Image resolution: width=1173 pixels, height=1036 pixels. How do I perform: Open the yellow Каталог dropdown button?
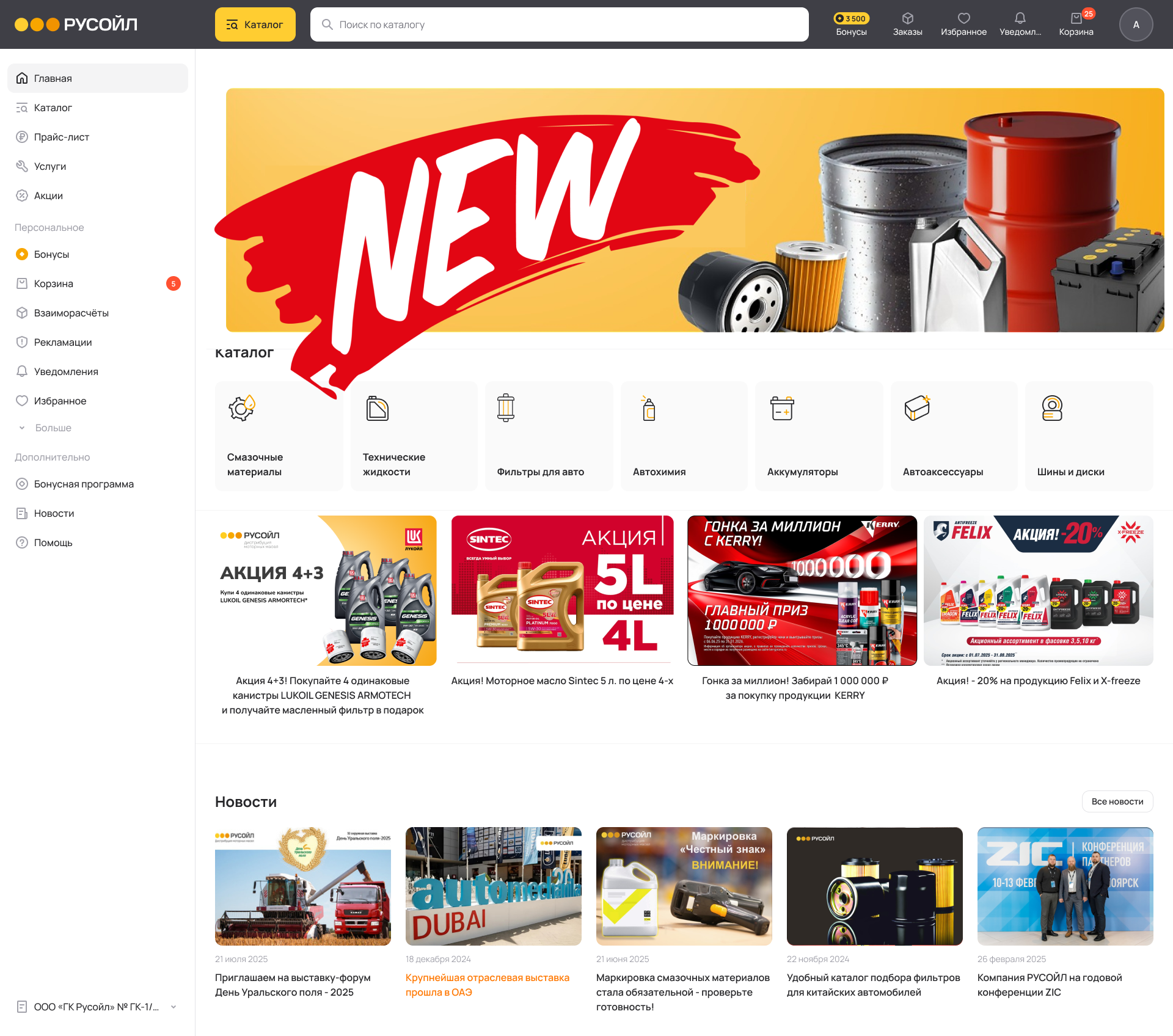tap(255, 24)
